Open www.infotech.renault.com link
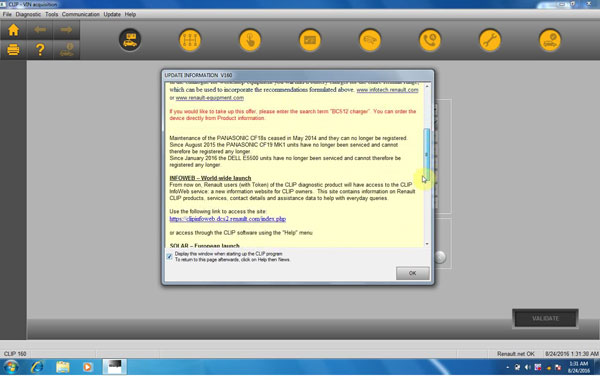 387,90
